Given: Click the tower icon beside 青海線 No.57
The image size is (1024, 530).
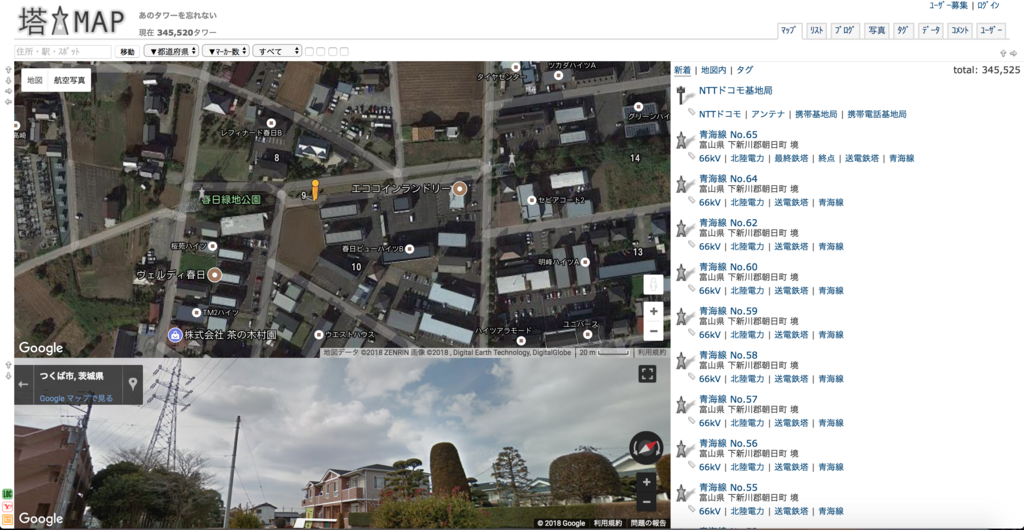Looking at the screenshot, I should 684,404.
